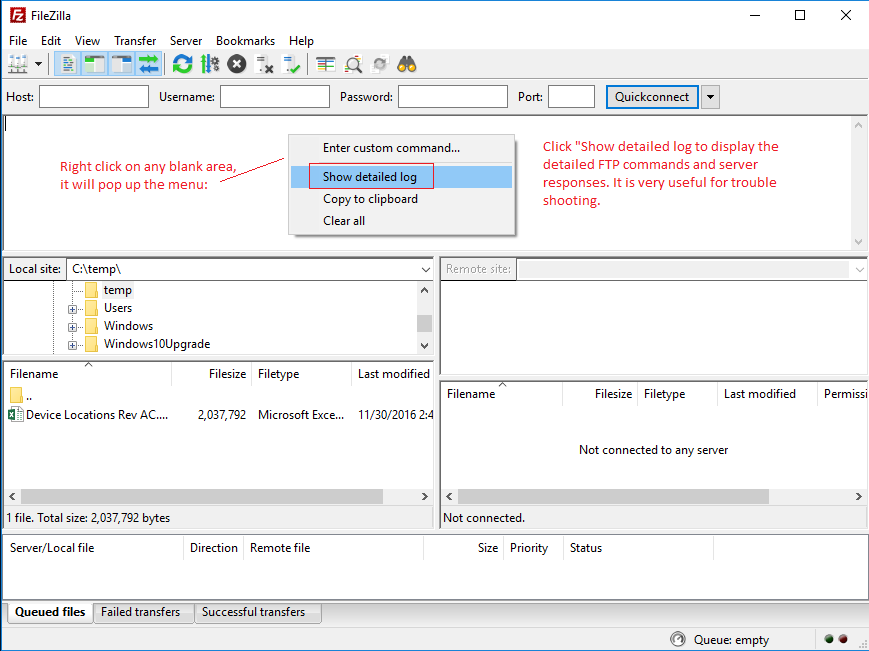Toggle message log display icon
The width and height of the screenshot is (869, 651).
click(68, 64)
